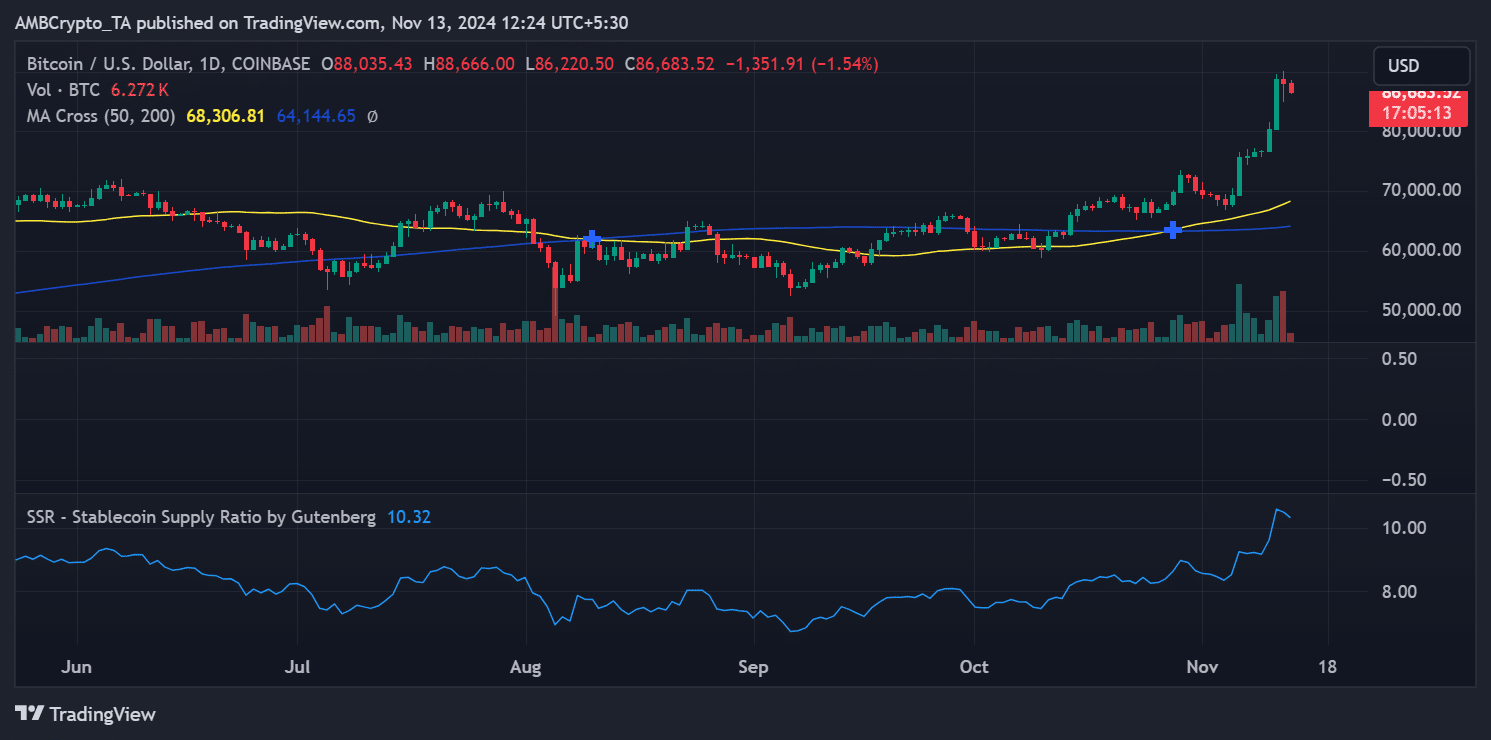Click the 70,000.00 price axis label
The height and width of the screenshot is (740, 1491).
[1422, 190]
